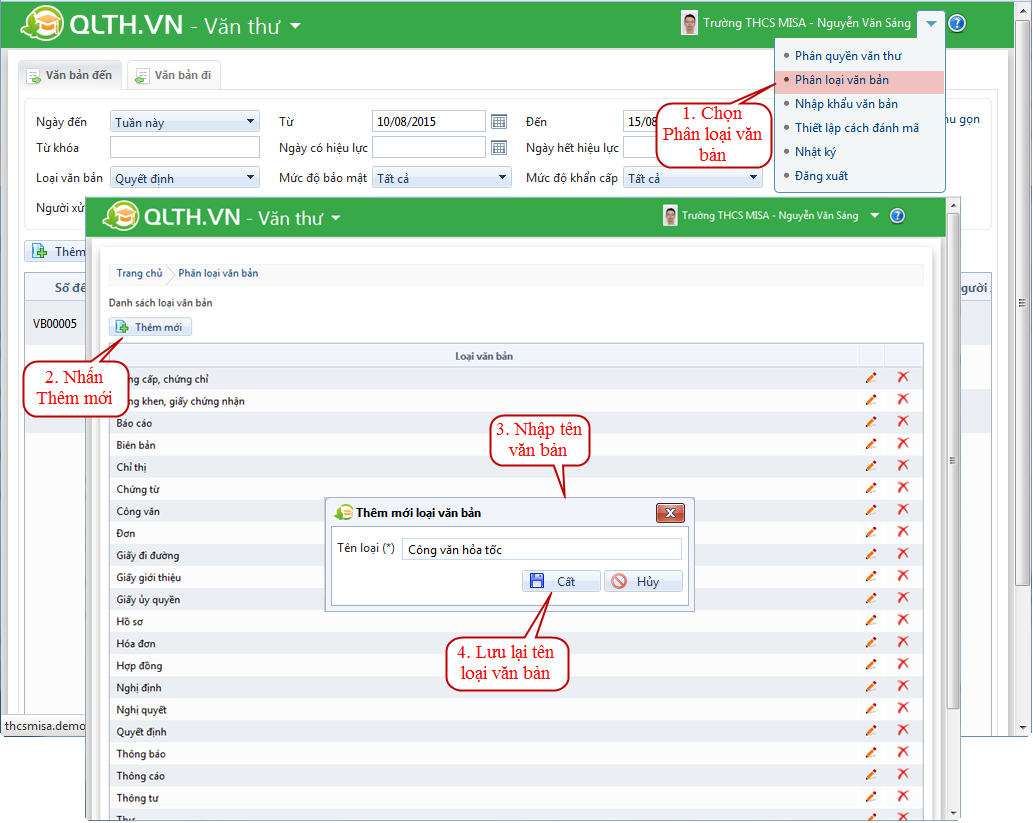
Task: Edit the 'Công văn' row
Action: click(x=871, y=510)
